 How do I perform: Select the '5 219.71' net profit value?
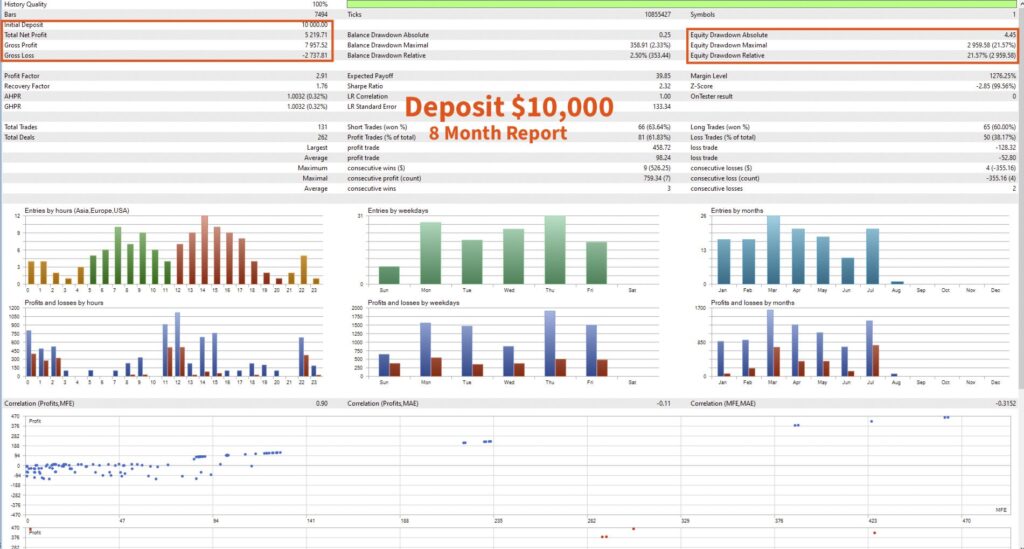(x=316, y=35)
